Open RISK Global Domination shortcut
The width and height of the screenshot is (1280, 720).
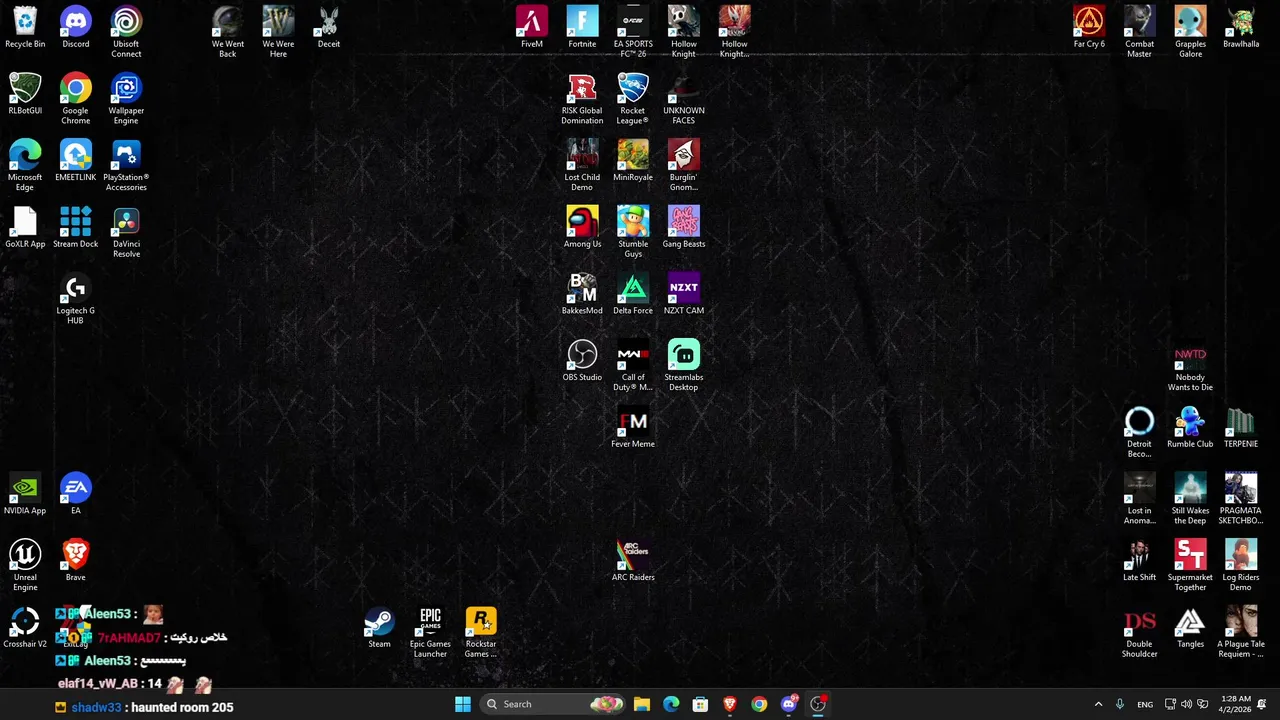582,99
